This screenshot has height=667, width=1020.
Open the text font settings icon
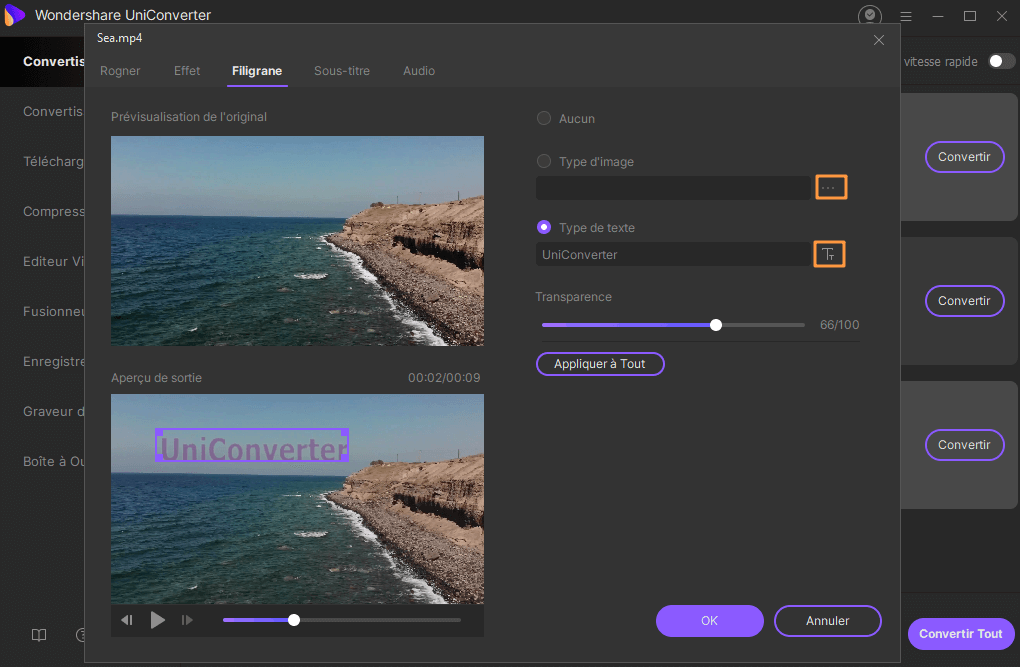pos(829,255)
